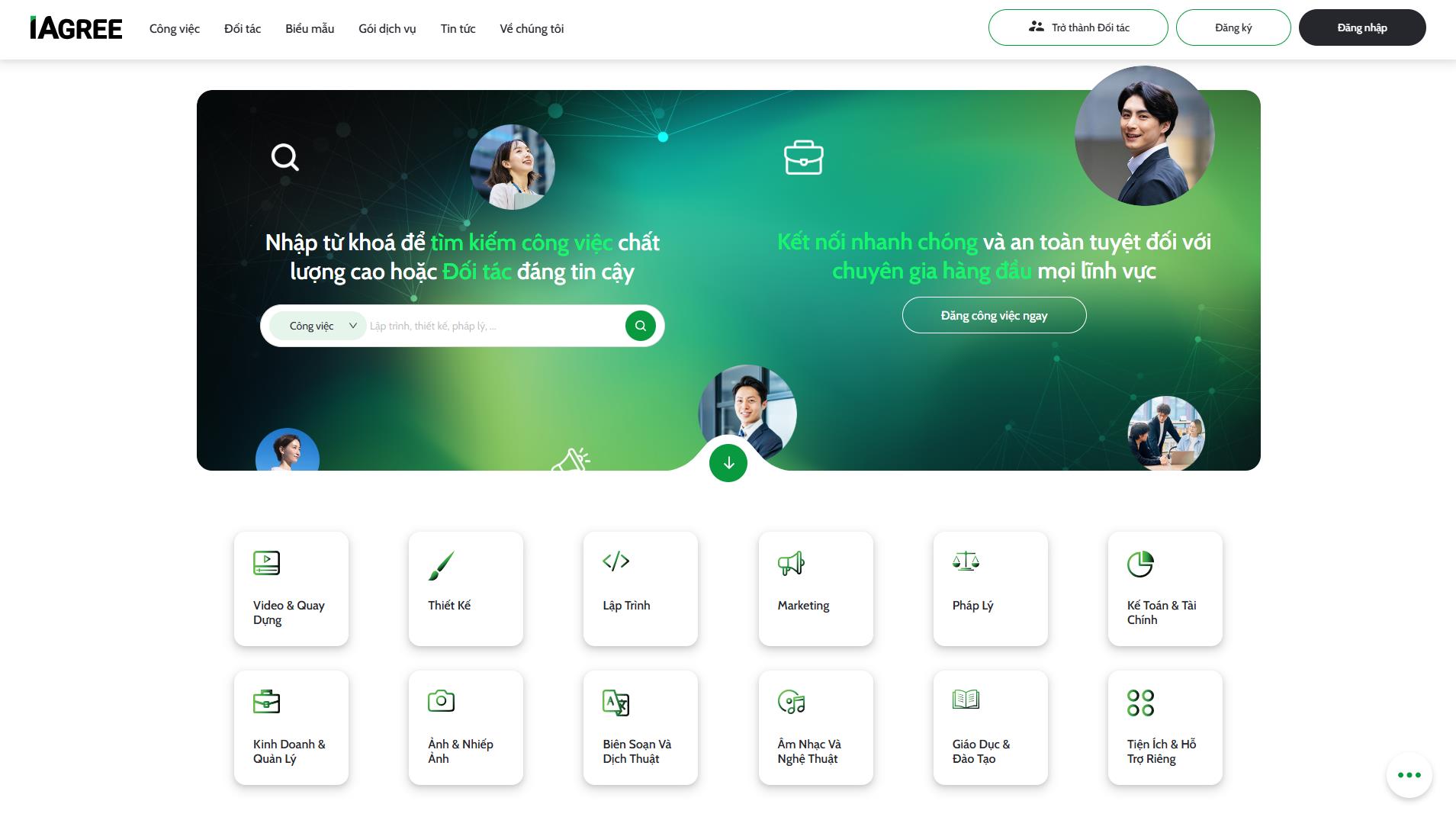Open the Âm Nhạc Và Nghệ Thuật category
This screenshot has height=817, width=1456.
pos(815,727)
